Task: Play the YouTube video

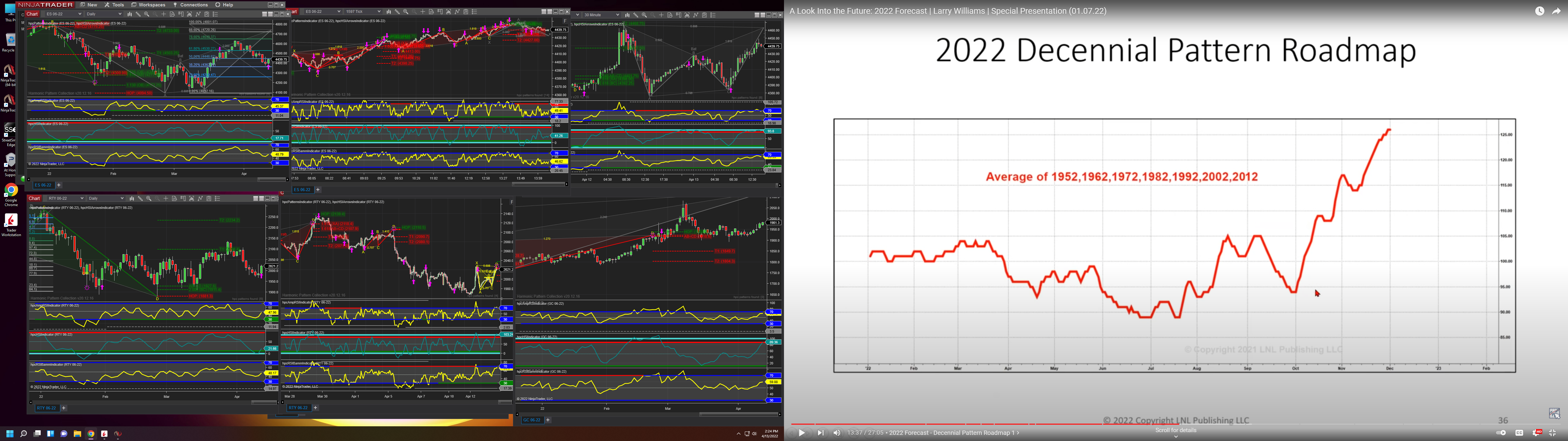Action: (802, 433)
